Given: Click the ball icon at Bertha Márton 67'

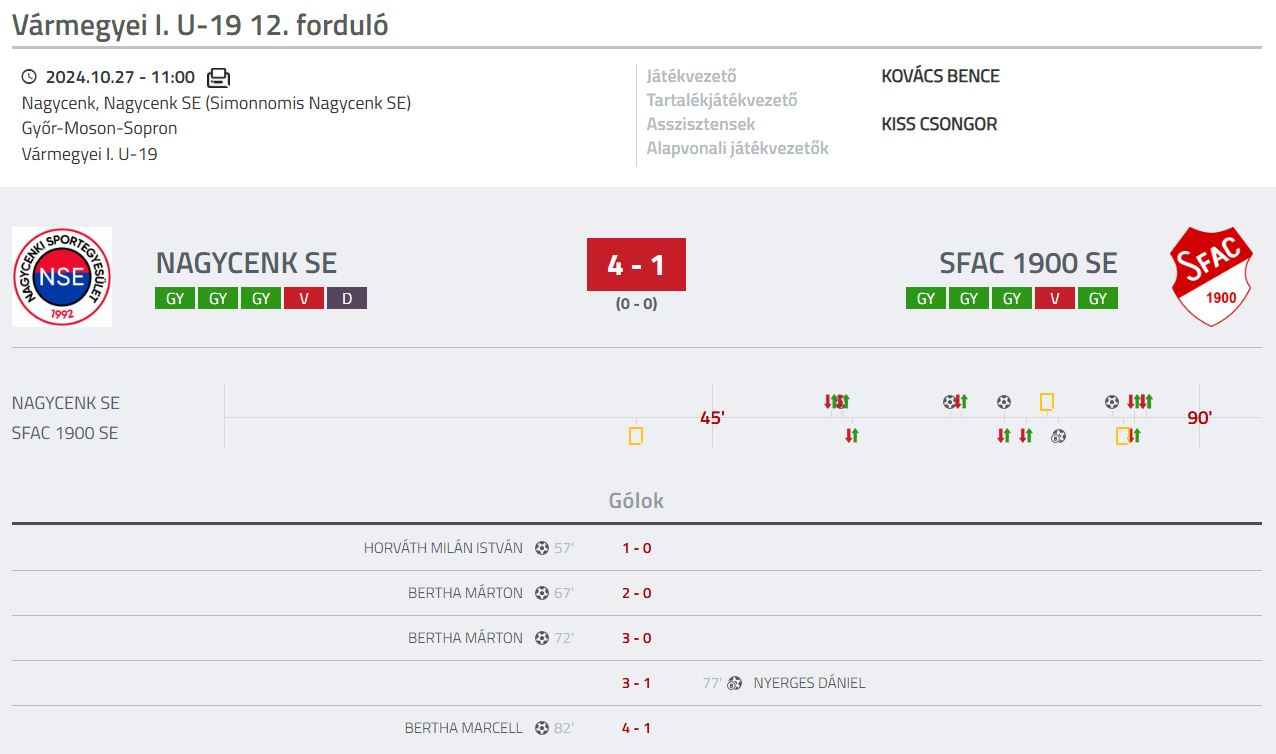Looking at the screenshot, I should pos(542,593).
